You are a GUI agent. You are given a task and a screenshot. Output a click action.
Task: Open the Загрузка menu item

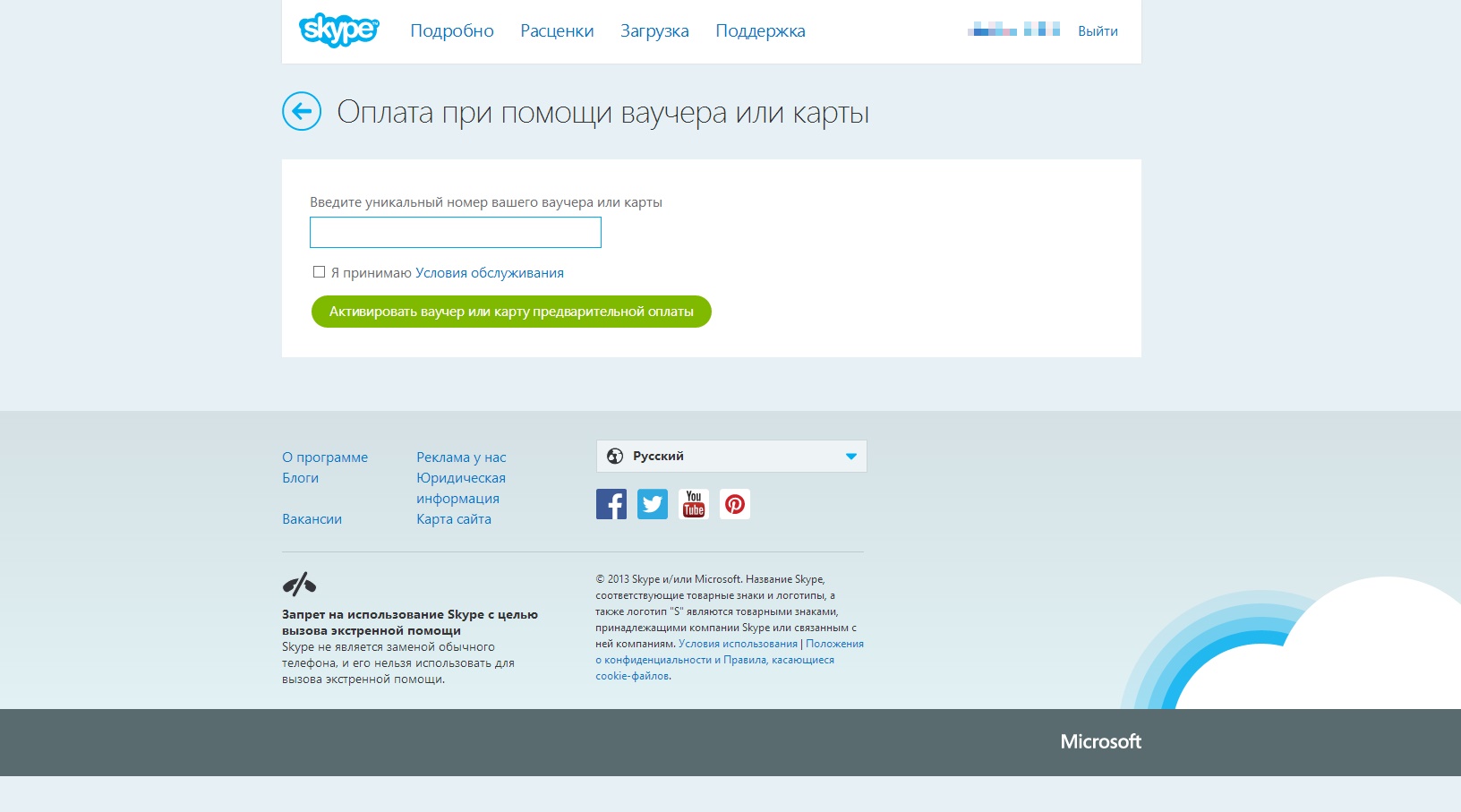point(654,31)
